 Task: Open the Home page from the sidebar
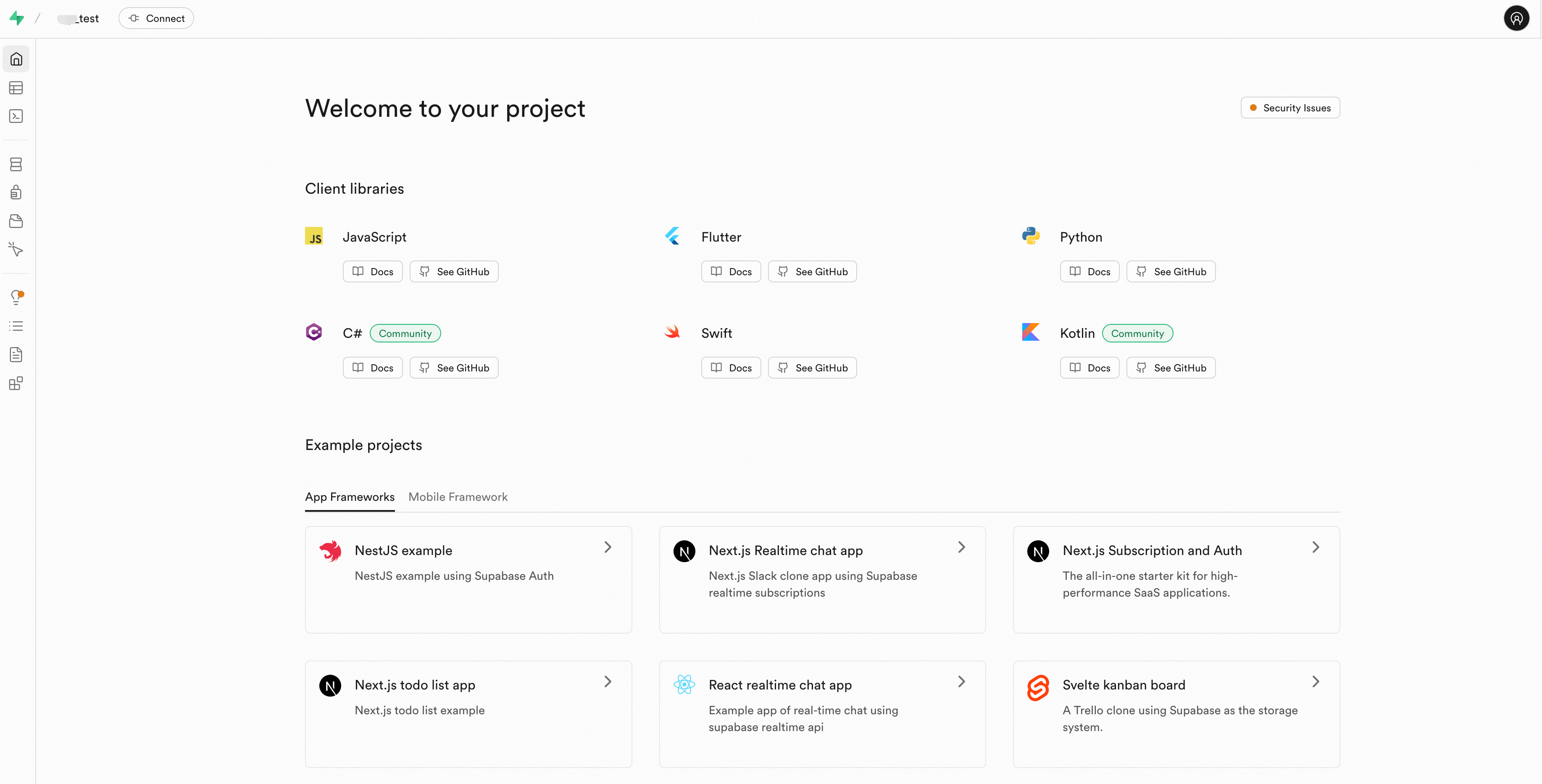[16, 59]
